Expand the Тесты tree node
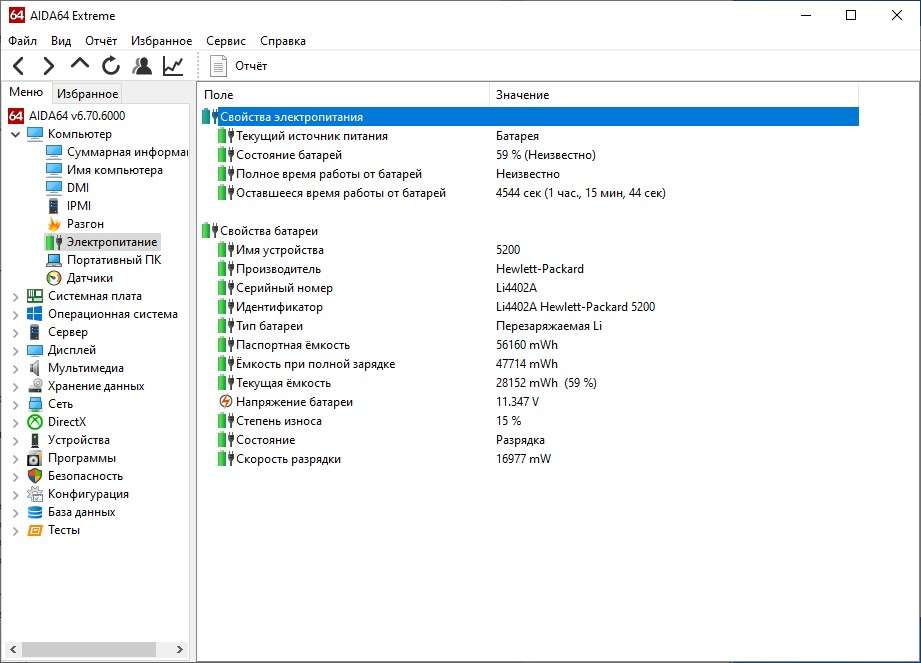921x663 pixels. (x=16, y=530)
